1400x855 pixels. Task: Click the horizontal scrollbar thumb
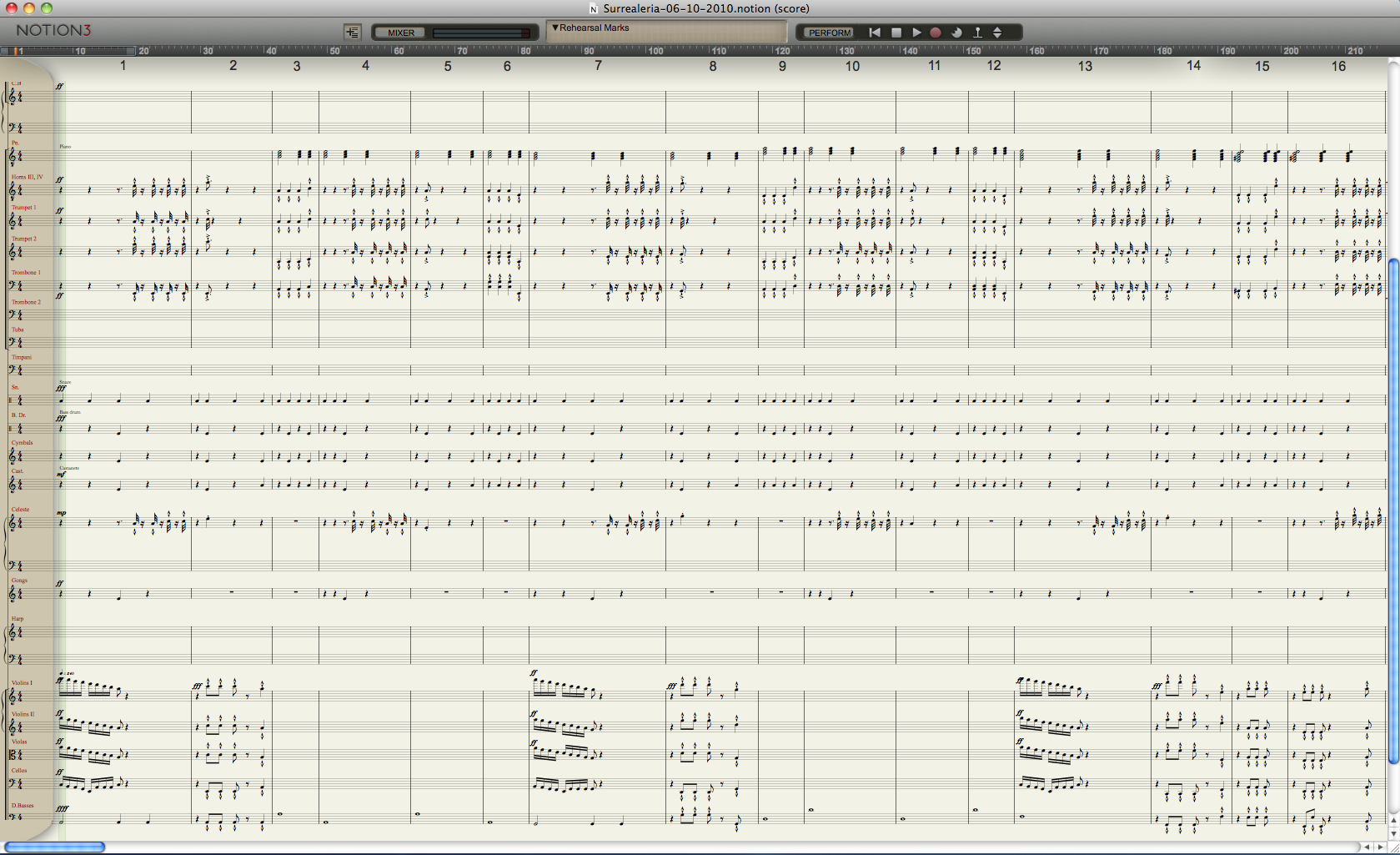(x=54, y=847)
